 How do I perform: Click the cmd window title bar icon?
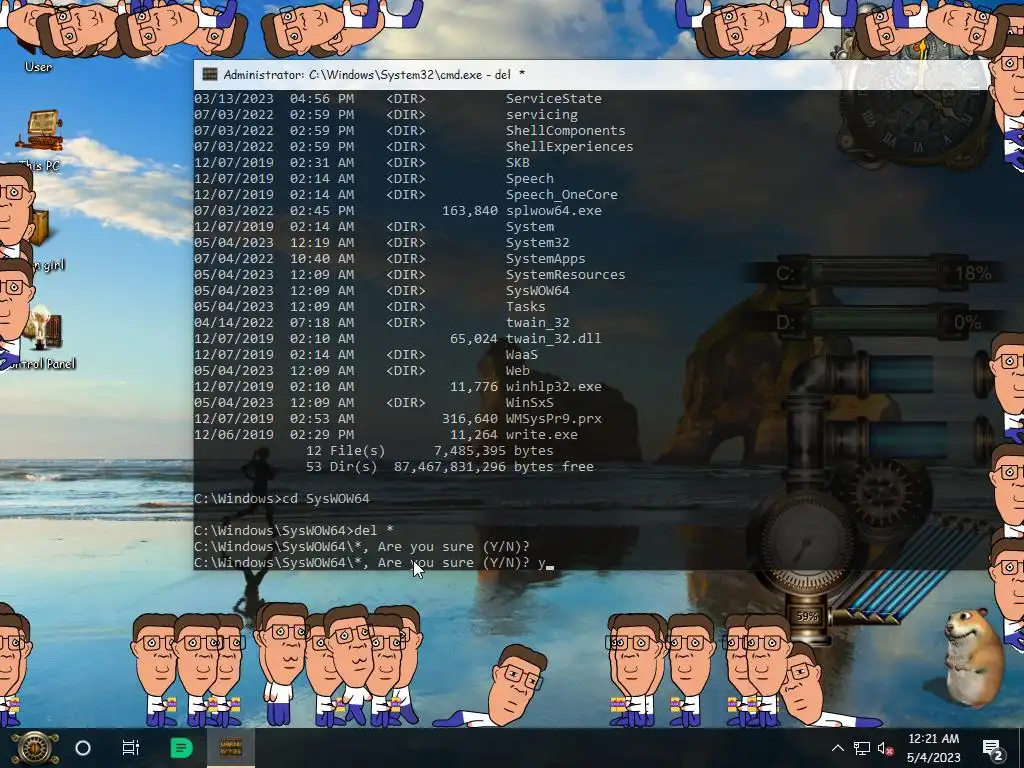pyautogui.click(x=210, y=74)
